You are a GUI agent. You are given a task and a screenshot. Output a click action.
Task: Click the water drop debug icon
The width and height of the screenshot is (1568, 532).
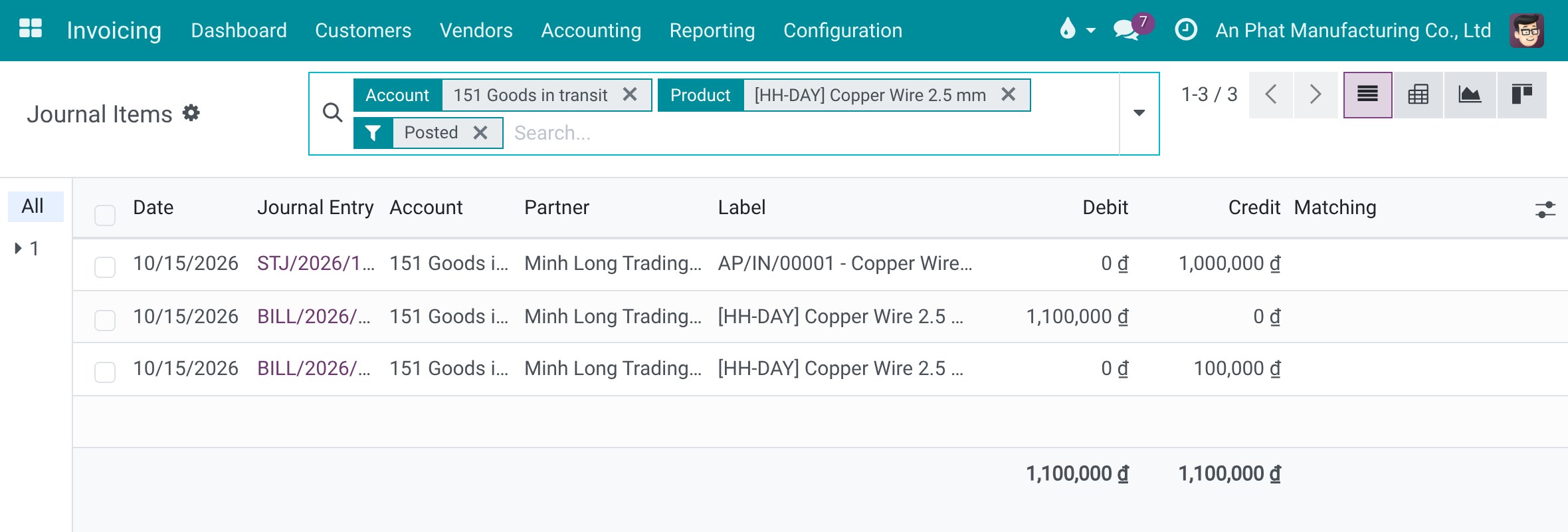(x=1067, y=29)
